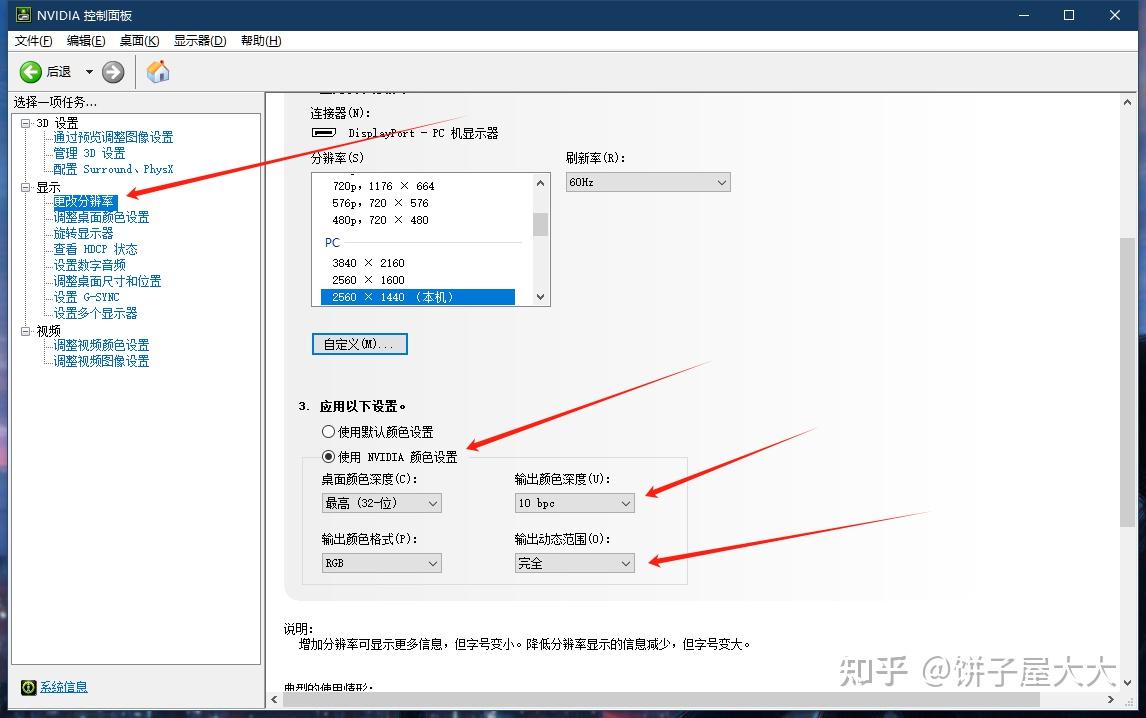
Task: Select 调整视频颜色设置 in the tree
Action: coord(102,345)
